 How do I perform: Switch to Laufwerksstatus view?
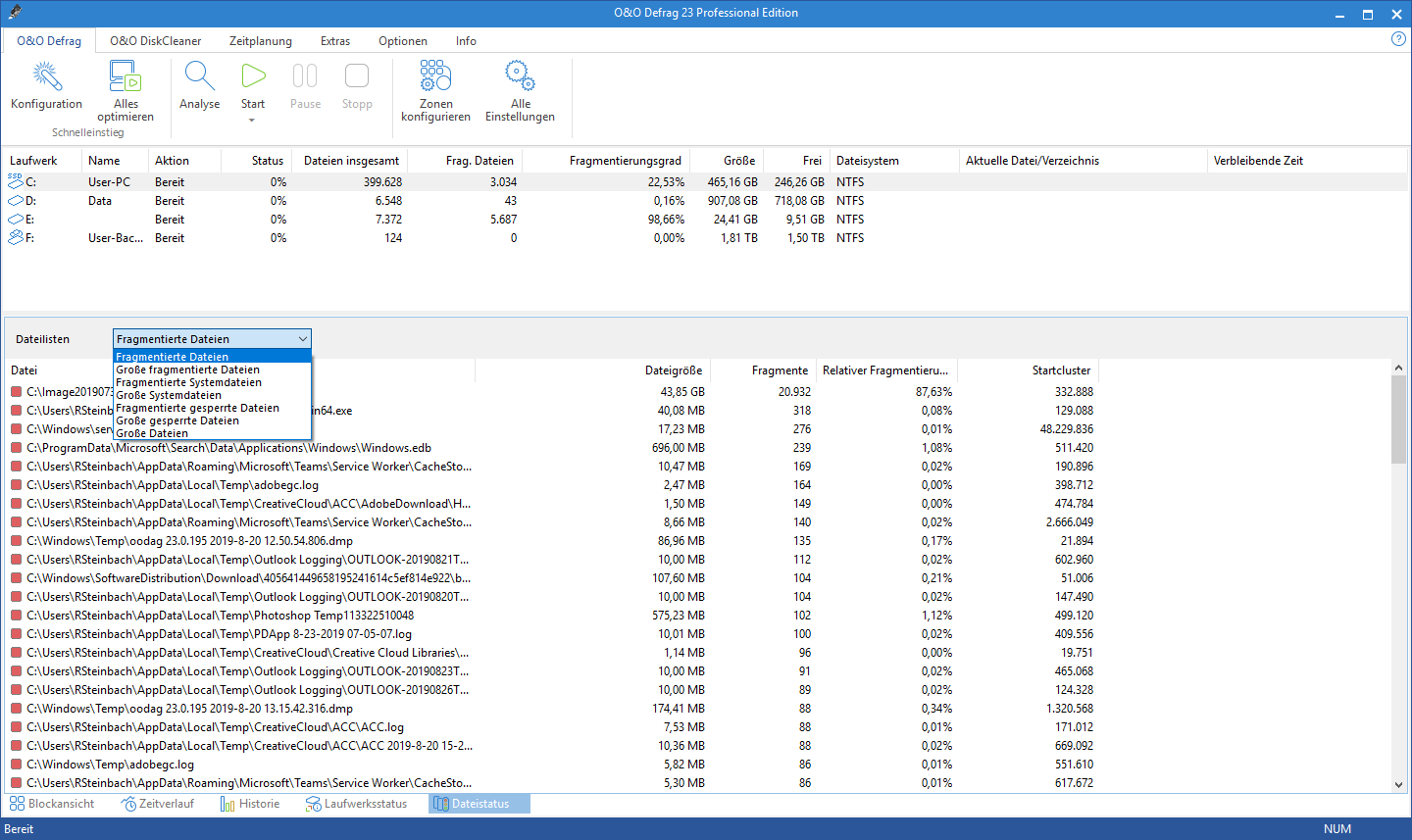(x=356, y=804)
